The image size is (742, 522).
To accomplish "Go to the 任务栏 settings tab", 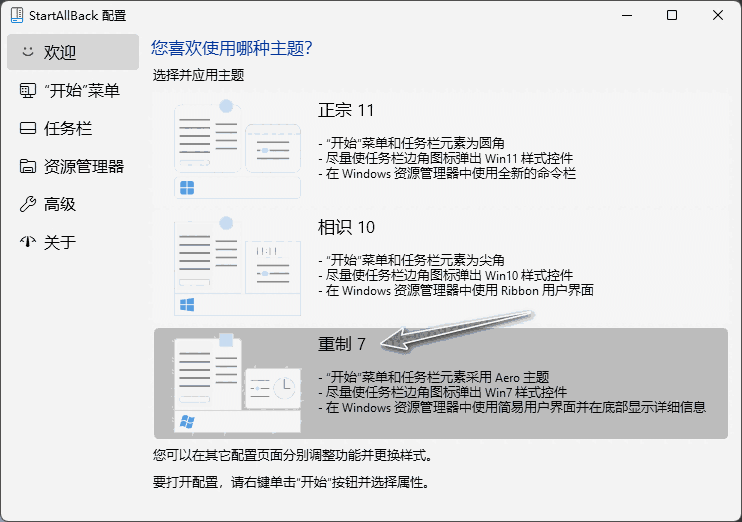I will click(x=73, y=128).
